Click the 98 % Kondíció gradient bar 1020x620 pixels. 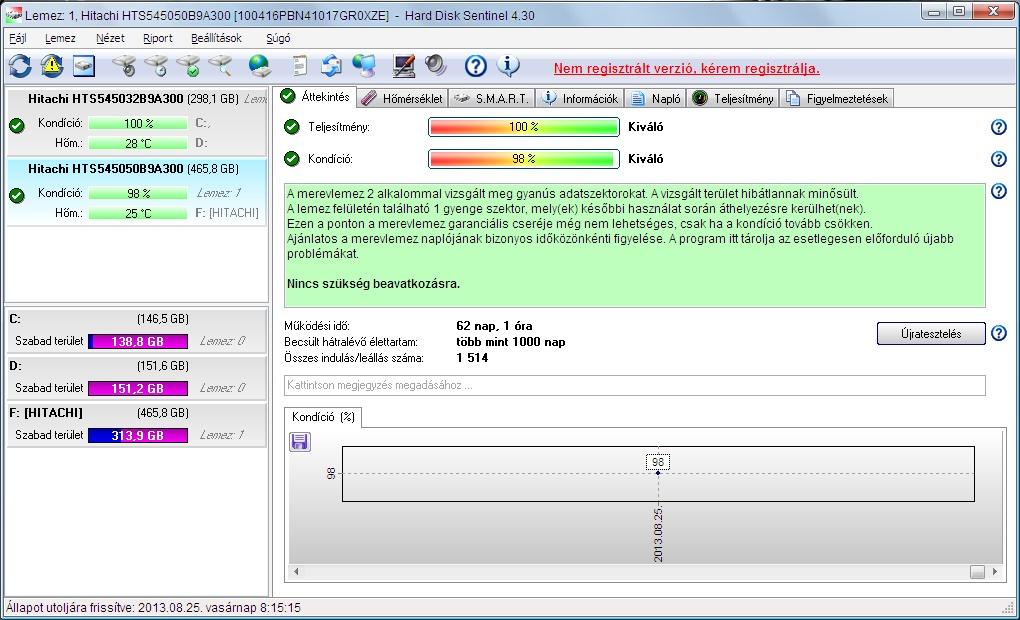tap(524, 159)
